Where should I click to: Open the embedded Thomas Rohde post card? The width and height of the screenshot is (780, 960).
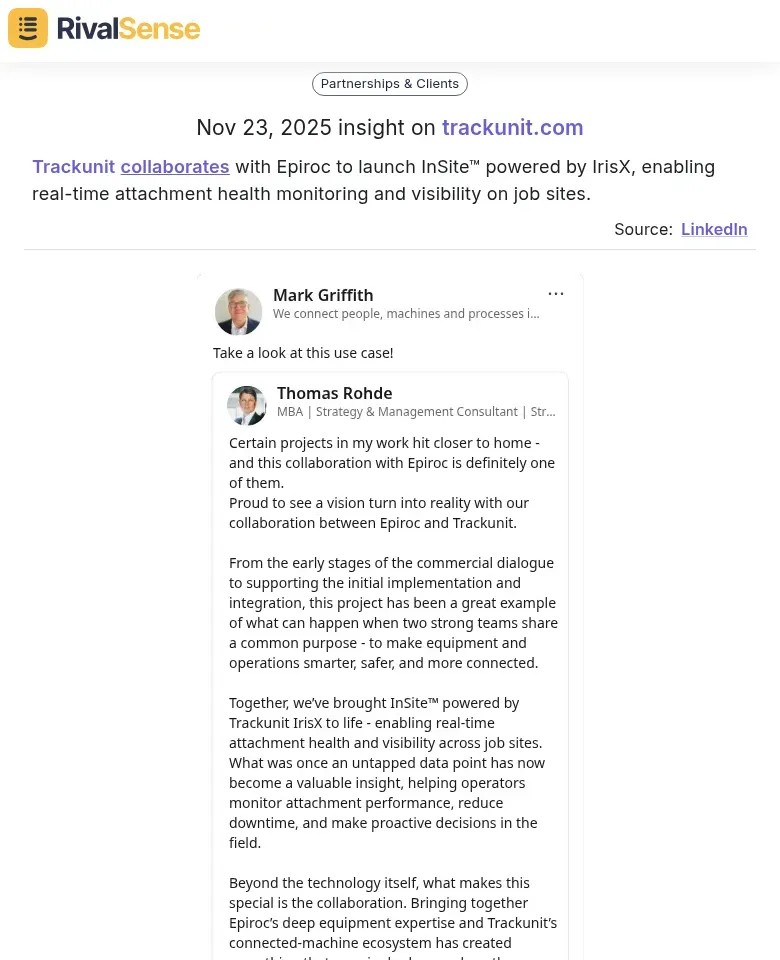point(390,650)
